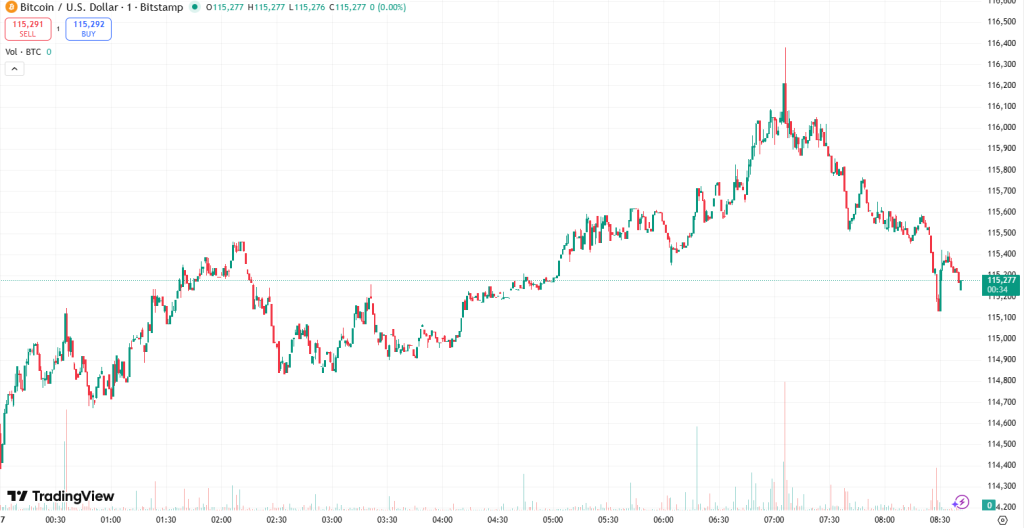
Task: Open the purple lightning go-to-realtime icon
Action: click(961, 502)
